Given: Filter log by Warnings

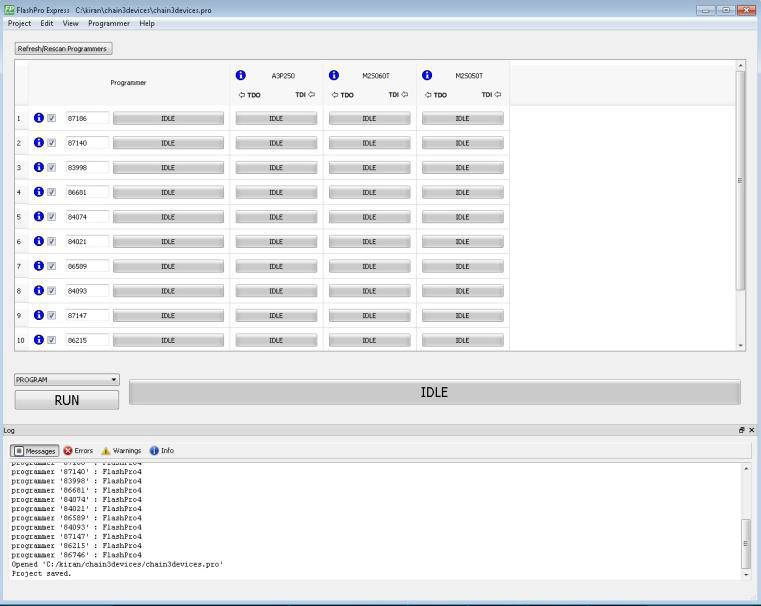Looking at the screenshot, I should coord(121,451).
